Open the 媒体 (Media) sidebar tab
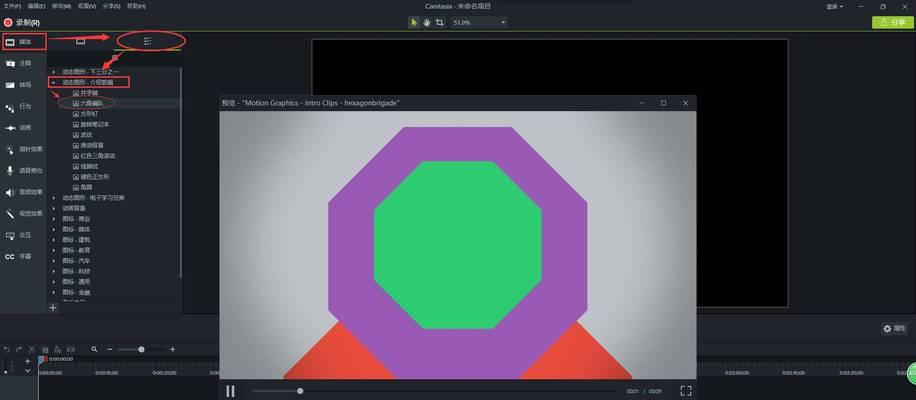 (23, 42)
